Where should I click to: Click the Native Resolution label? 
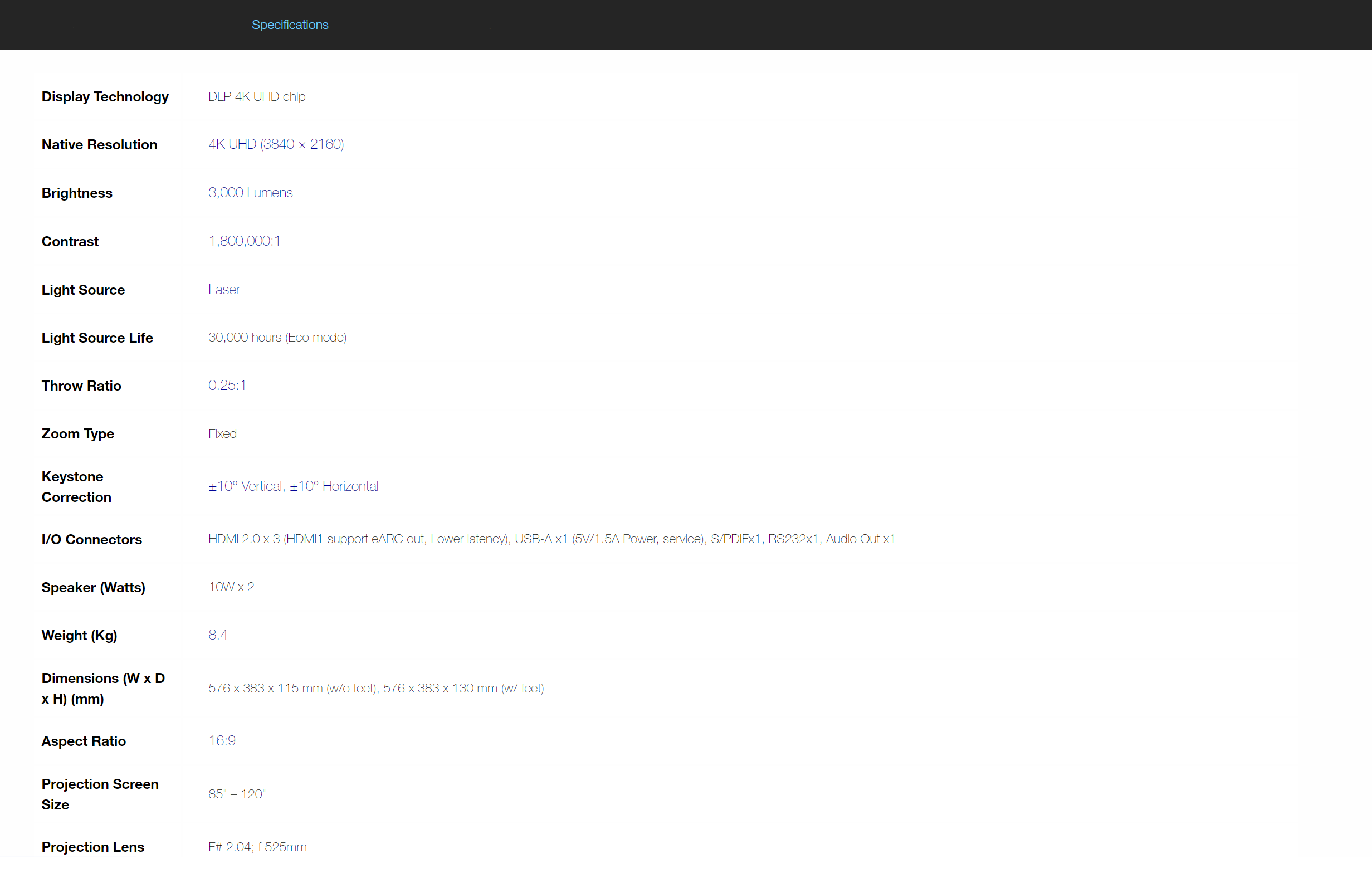click(99, 144)
